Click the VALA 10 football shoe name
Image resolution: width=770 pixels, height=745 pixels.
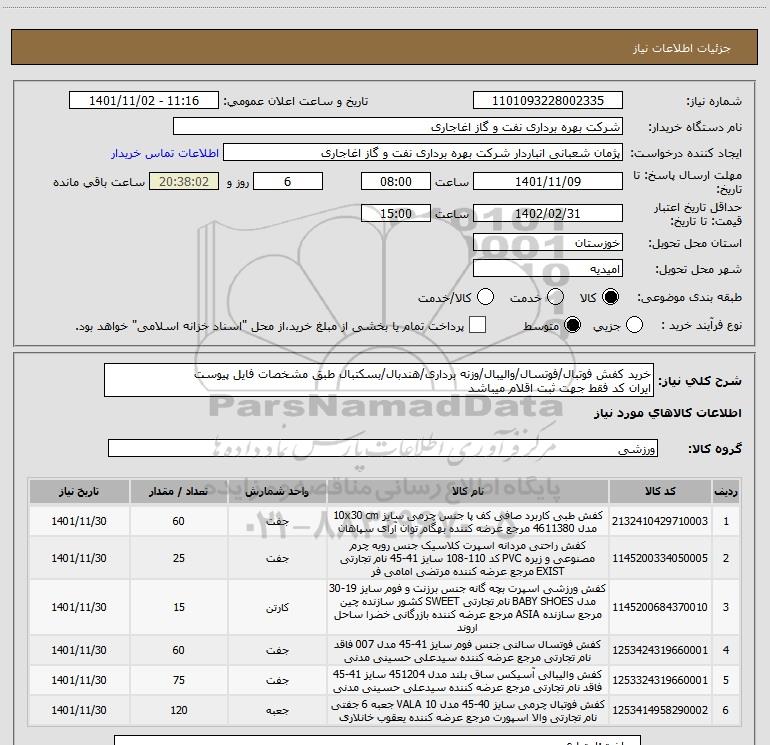[468, 710]
